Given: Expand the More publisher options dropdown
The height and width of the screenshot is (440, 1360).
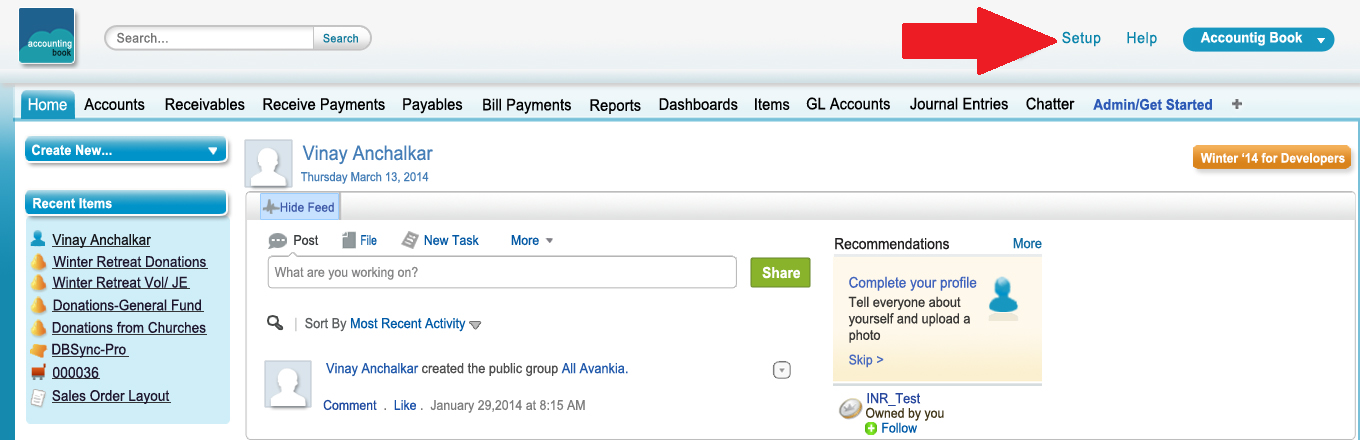Looking at the screenshot, I should 532,240.
